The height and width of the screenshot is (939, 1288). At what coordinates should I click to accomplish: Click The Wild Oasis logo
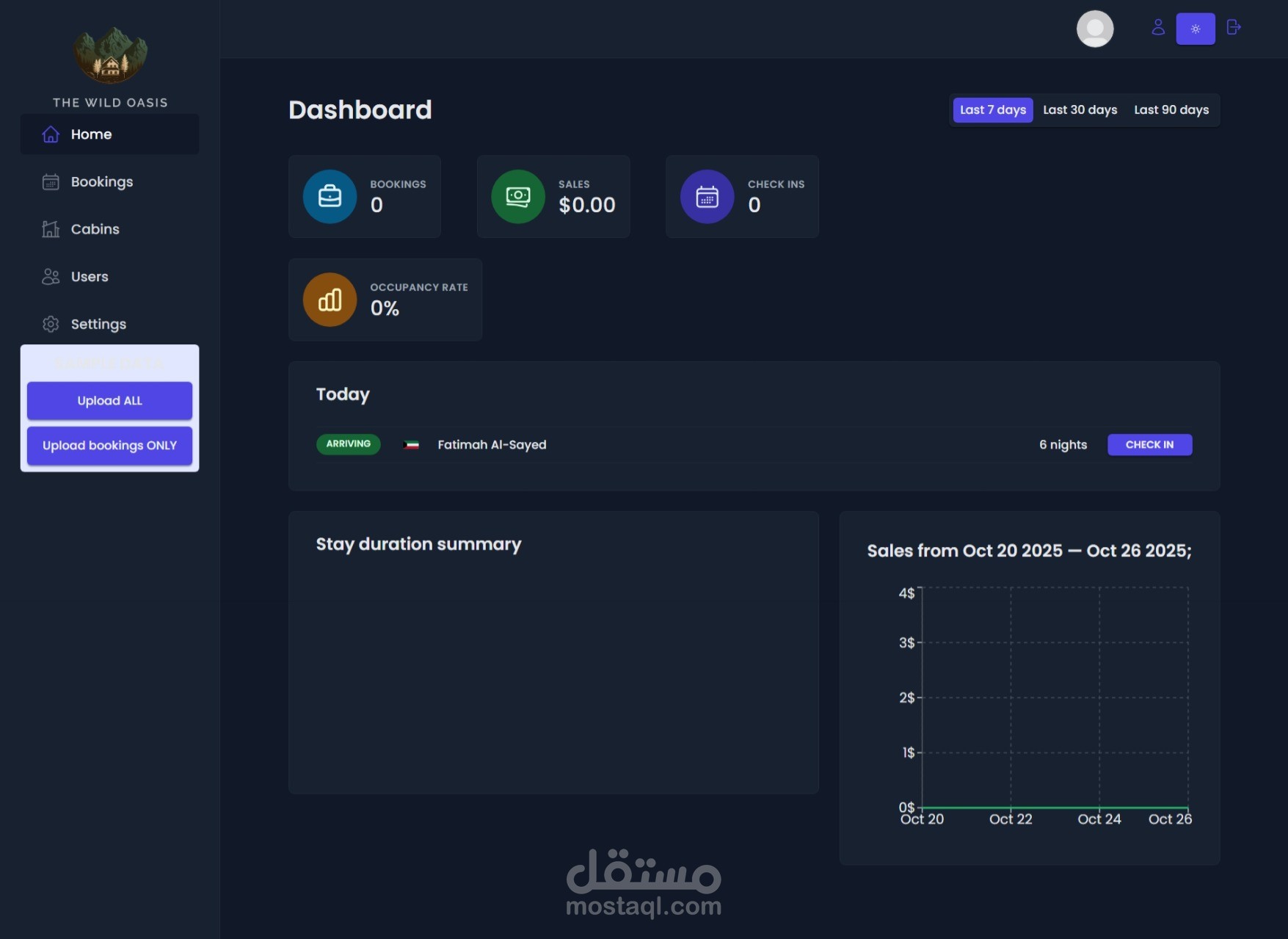[x=110, y=54]
